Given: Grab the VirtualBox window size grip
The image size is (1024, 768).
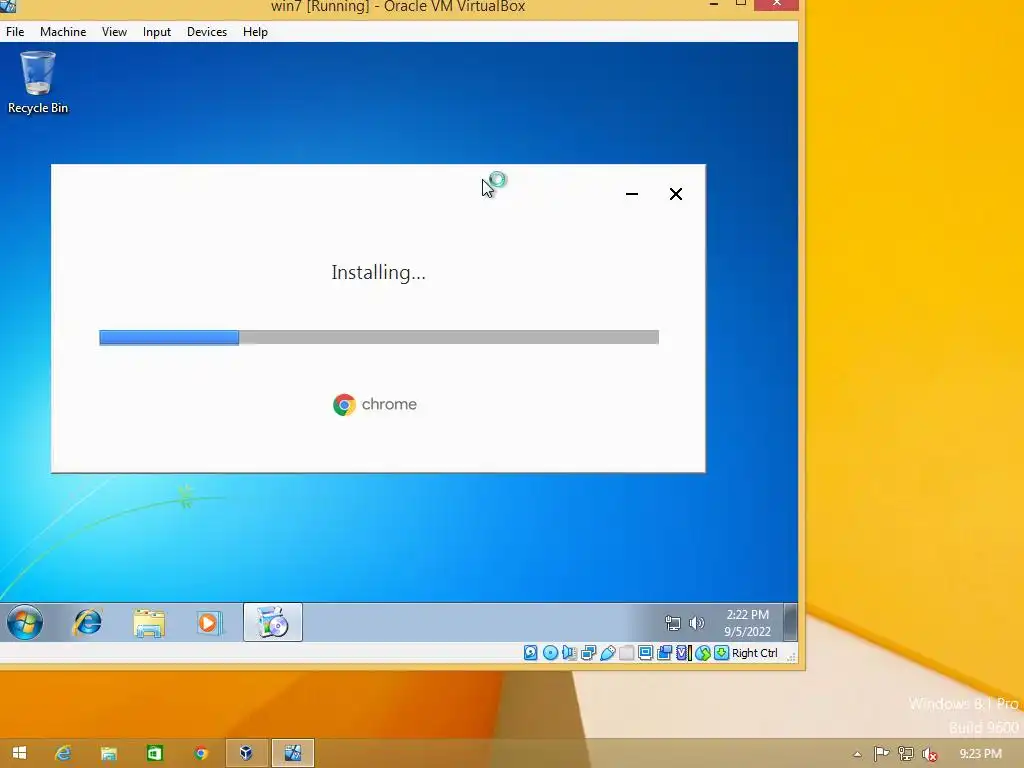Looking at the screenshot, I should tap(791, 656).
